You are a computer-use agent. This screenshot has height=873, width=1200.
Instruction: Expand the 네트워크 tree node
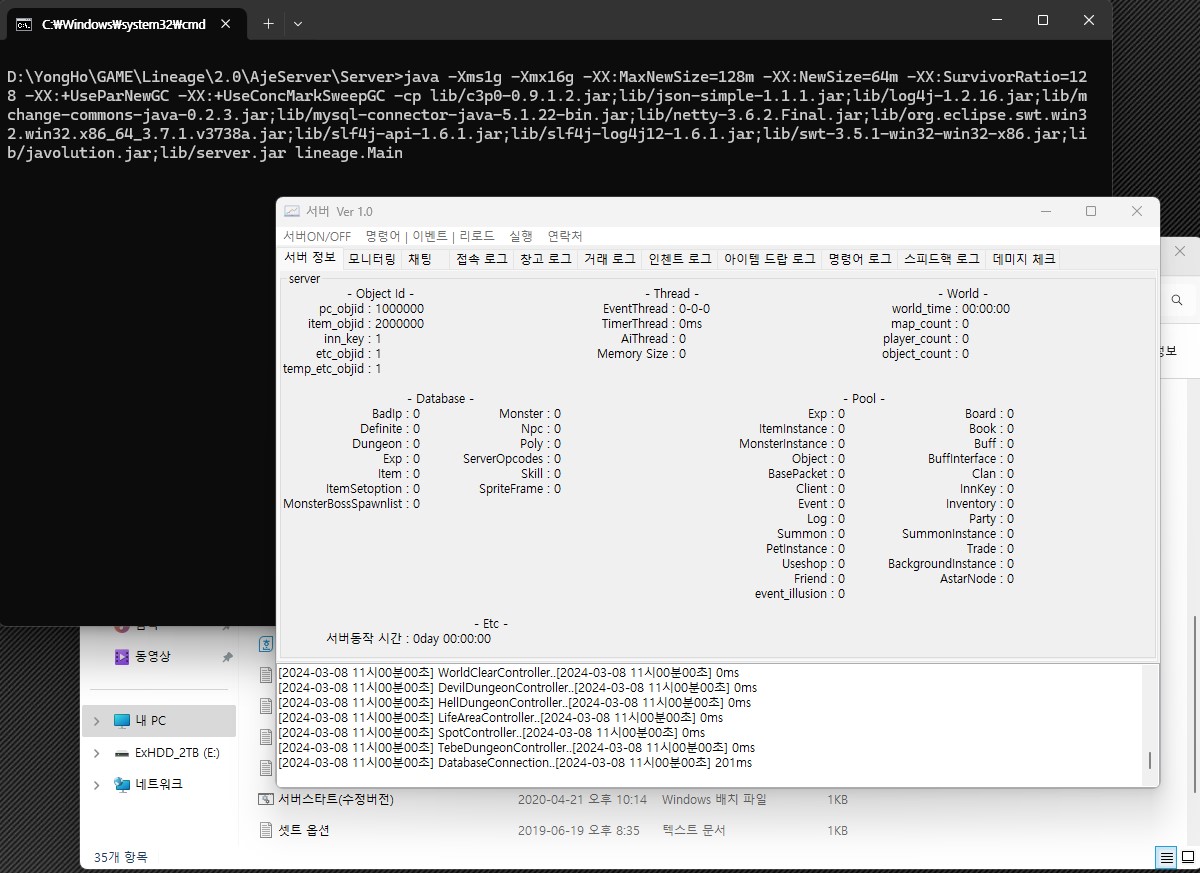tap(96, 784)
